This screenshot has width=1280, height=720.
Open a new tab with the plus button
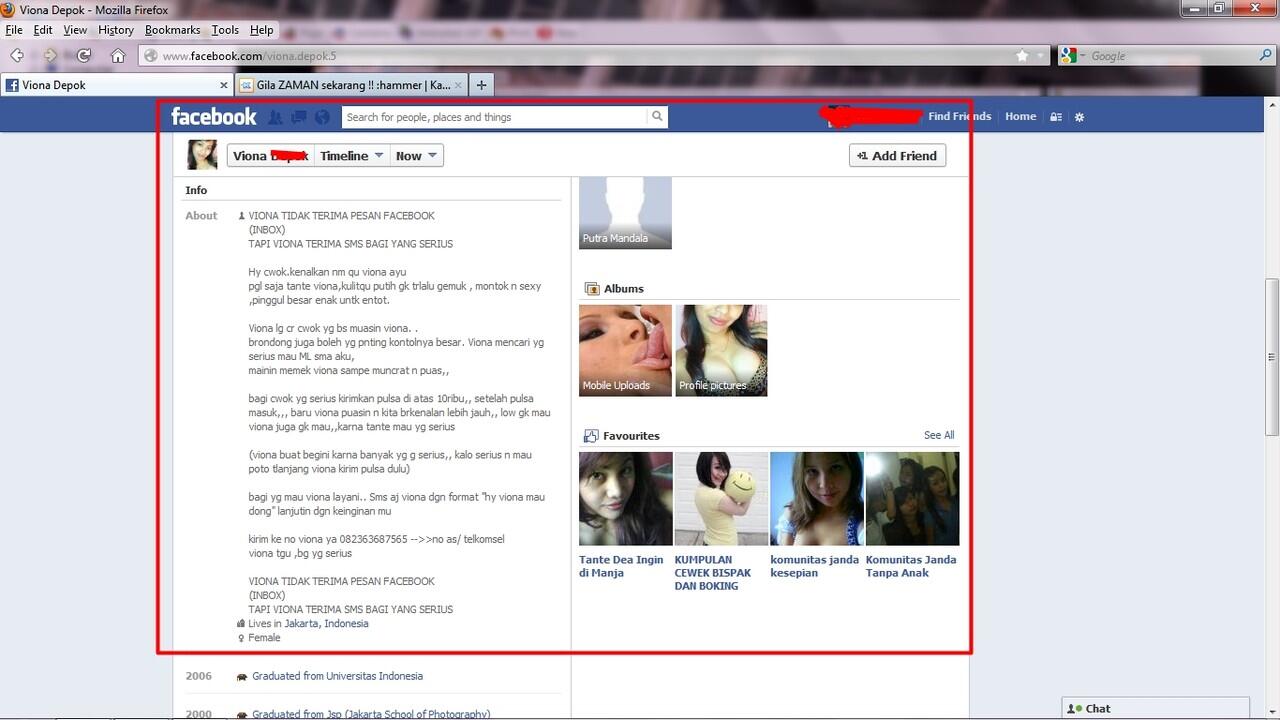coord(481,85)
